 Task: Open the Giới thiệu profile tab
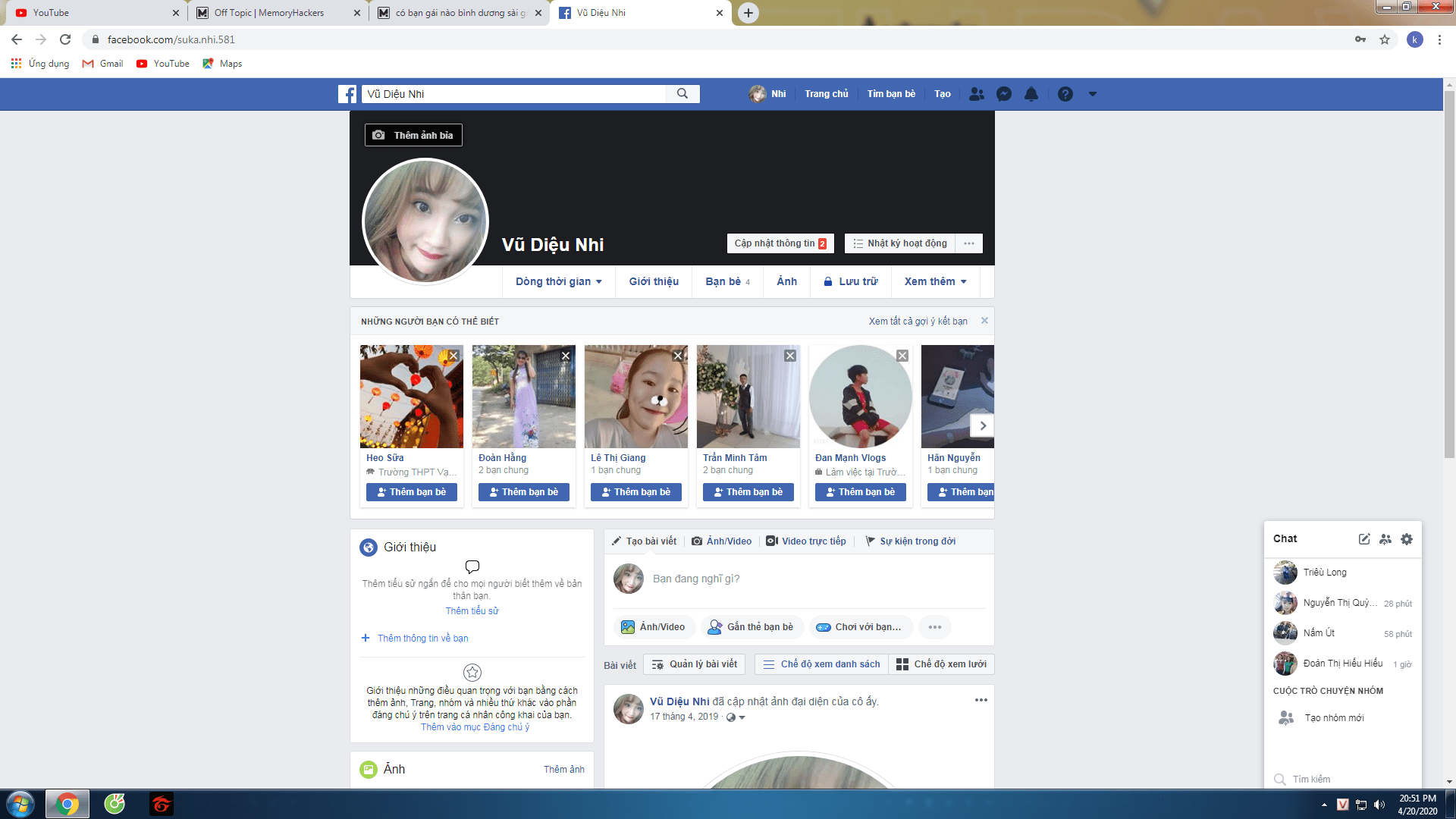(x=654, y=281)
